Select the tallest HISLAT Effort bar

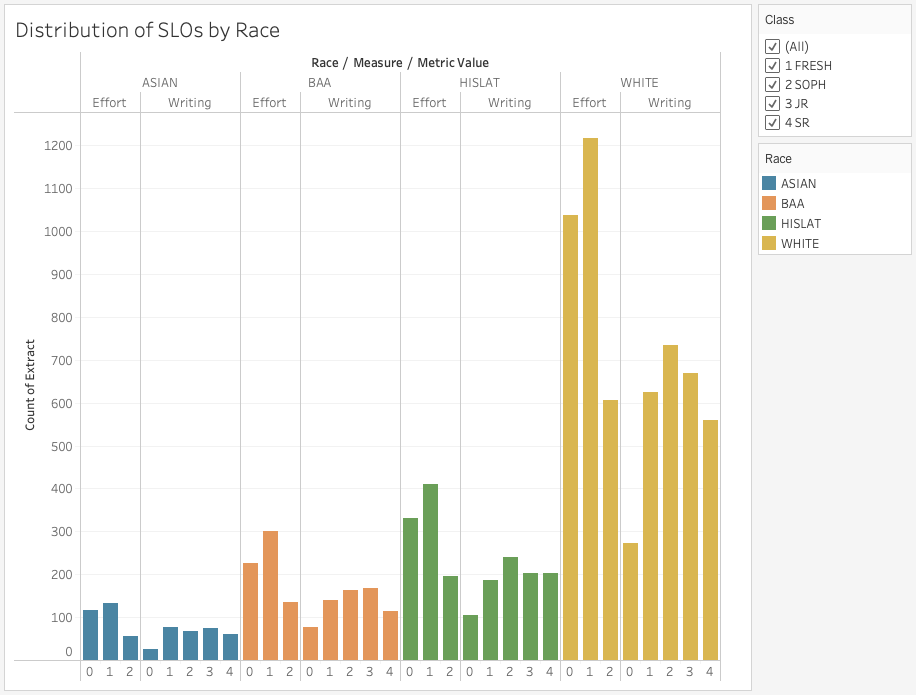tap(430, 572)
